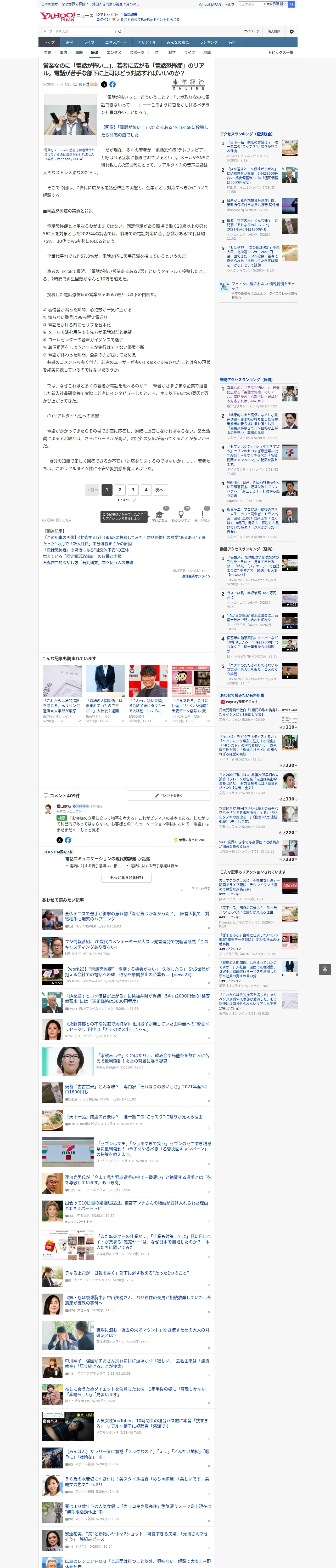
Task: Open the comment count 409 bubble icon
Action: (x=79, y=85)
